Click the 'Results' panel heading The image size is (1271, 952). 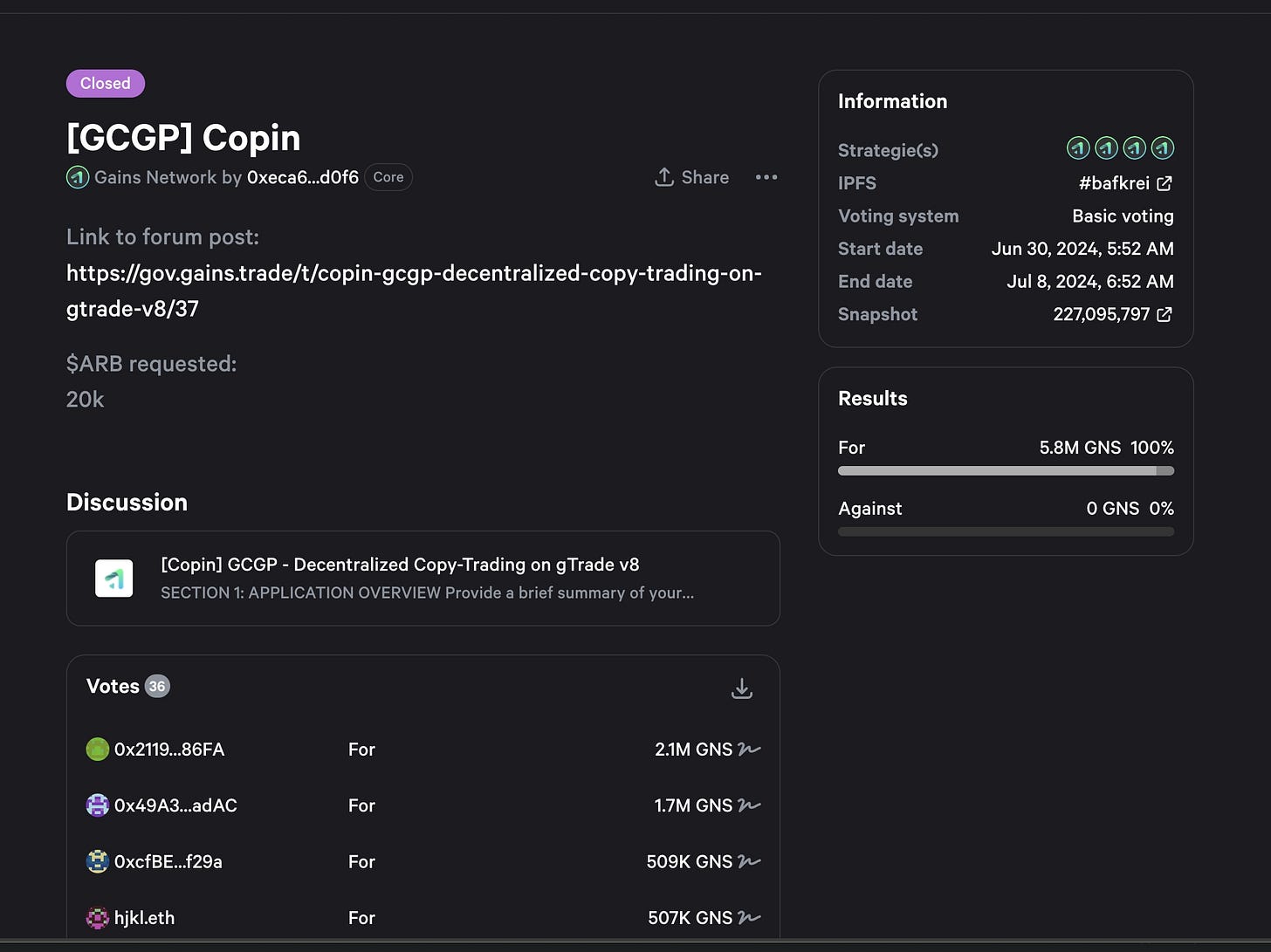click(x=873, y=399)
